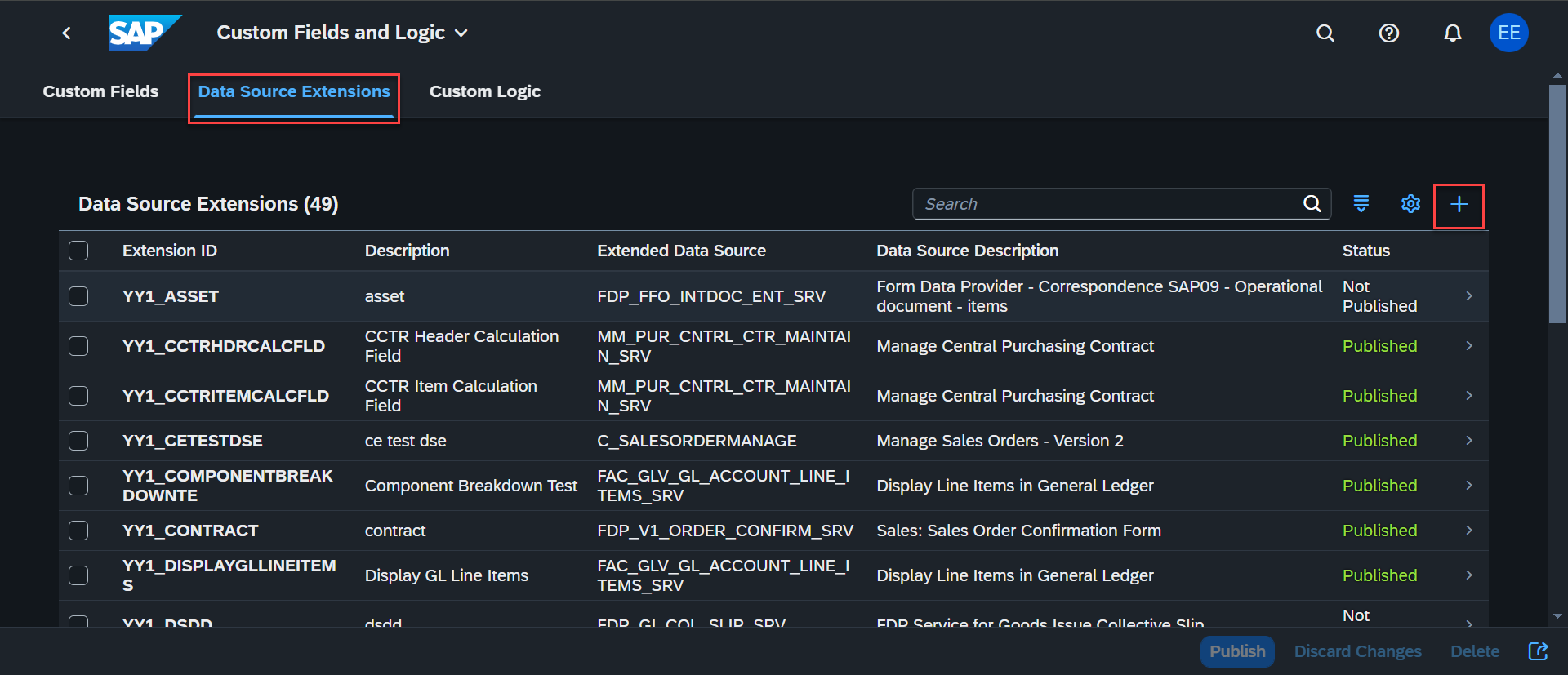This screenshot has height=675, width=1568.
Task: Click magnifier icon in table search field
Action: point(1312,204)
